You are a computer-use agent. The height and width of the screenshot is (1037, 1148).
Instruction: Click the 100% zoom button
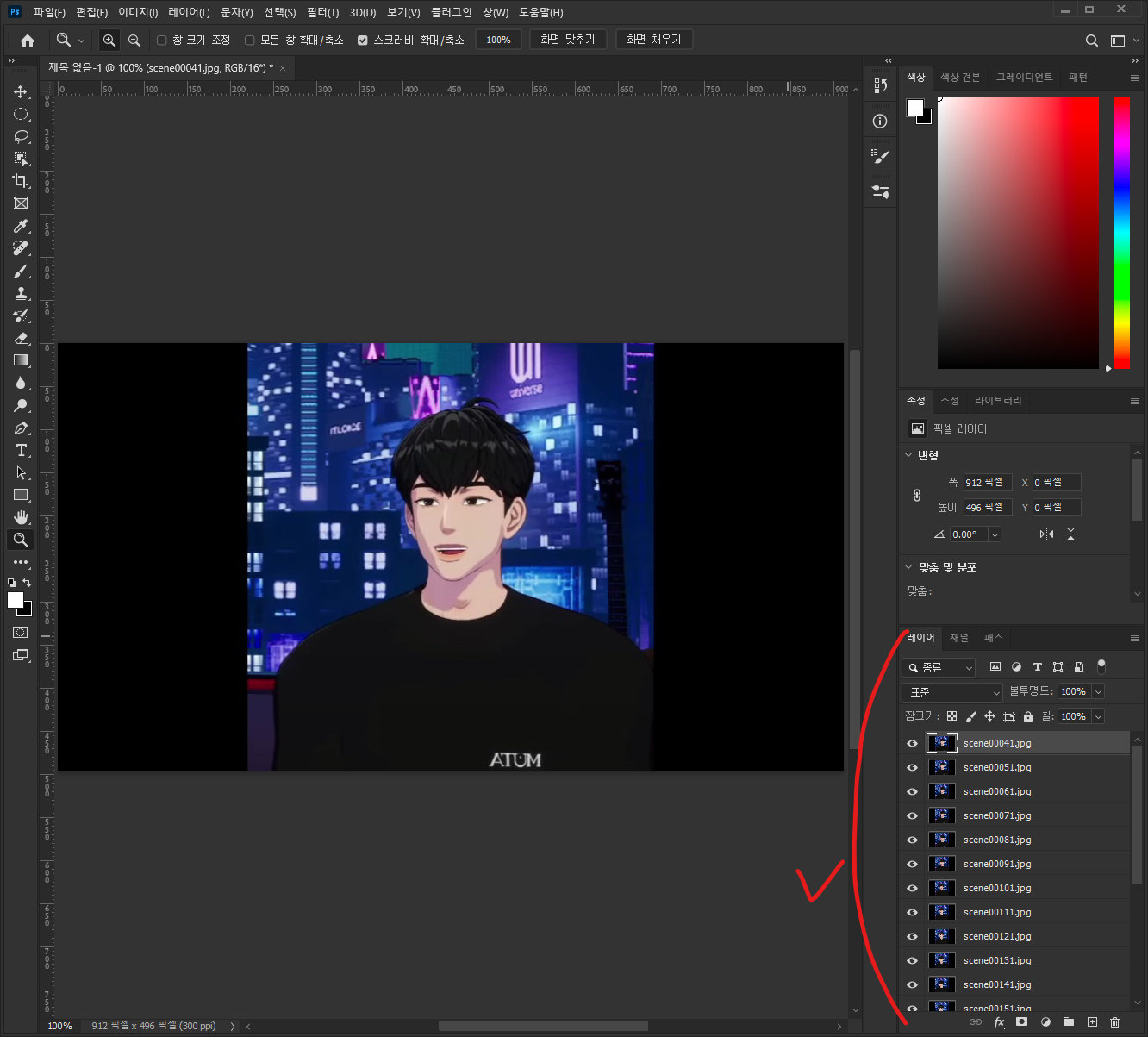[x=498, y=40]
